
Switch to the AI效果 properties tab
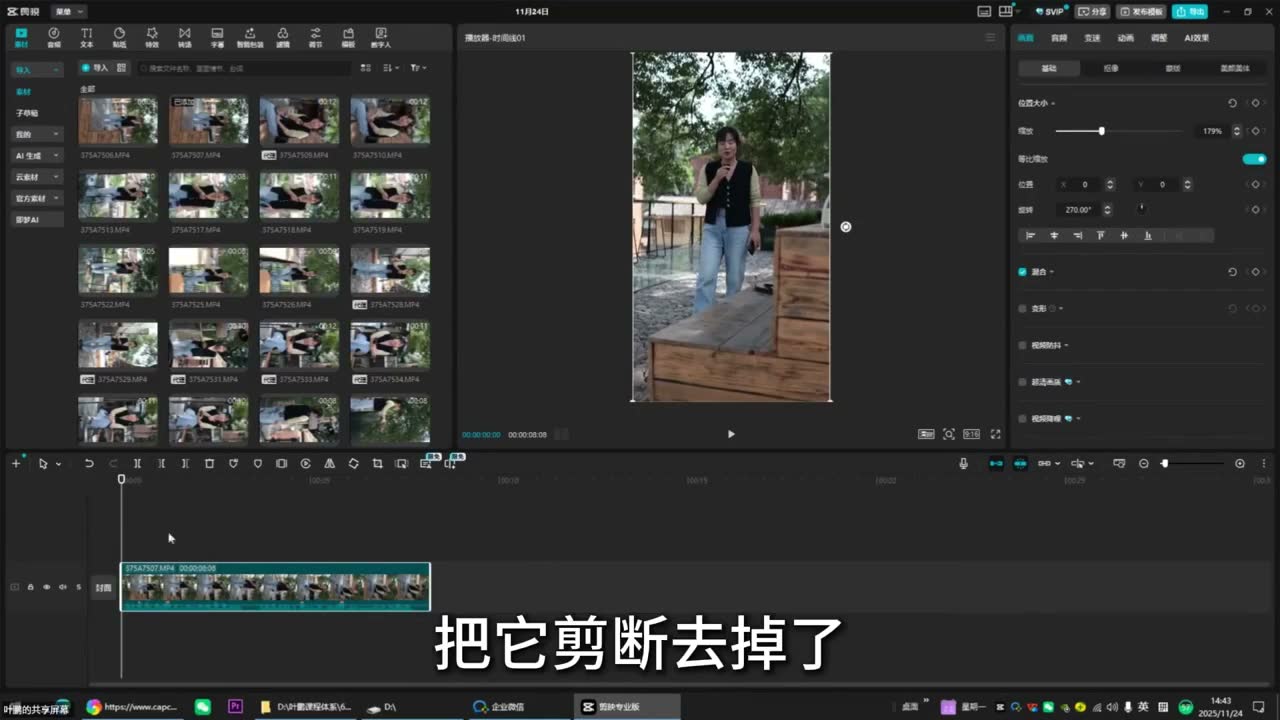(1197, 38)
